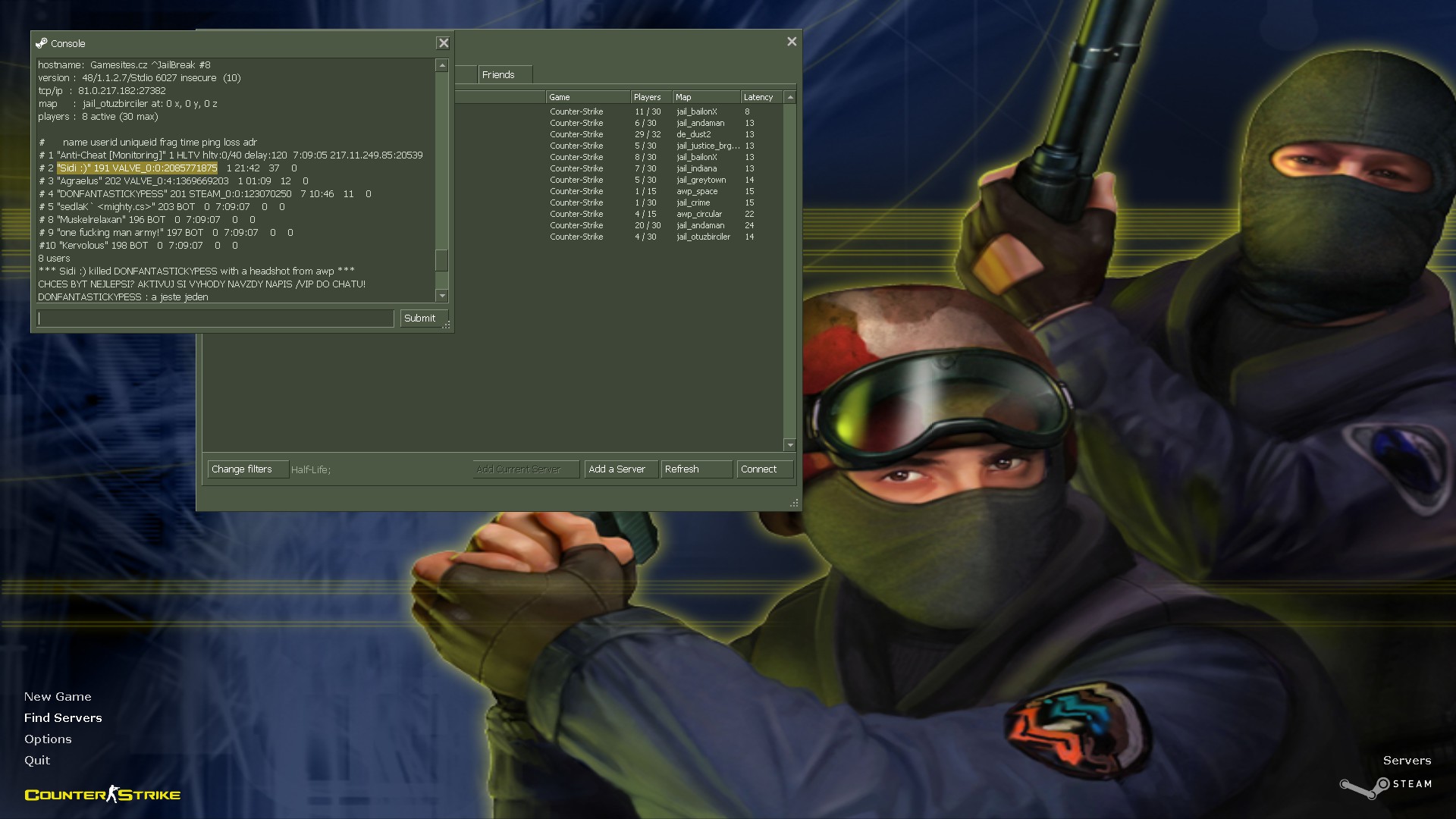This screenshot has height=819, width=1456.
Task: Select server row with map jail_otuzbirciler
Action: 618,237
